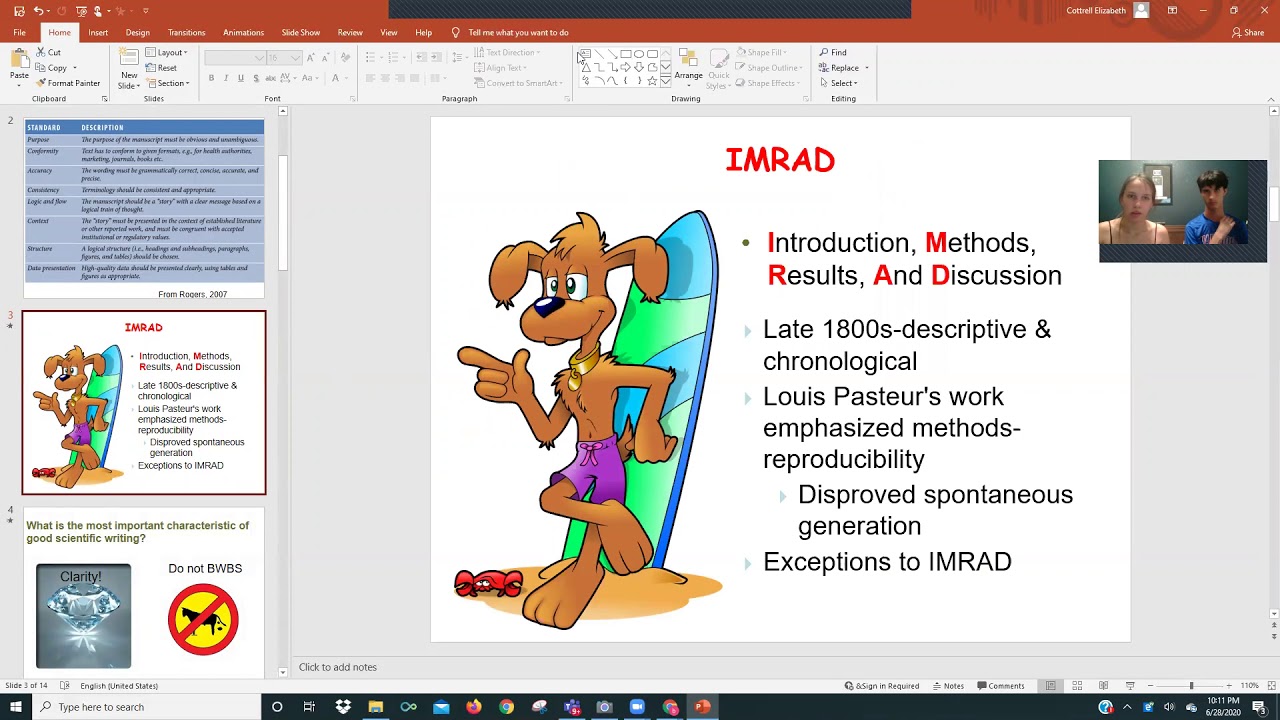Image resolution: width=1280 pixels, height=720 pixels.
Task: Switch to the Slide Show tab
Action: coord(301,32)
